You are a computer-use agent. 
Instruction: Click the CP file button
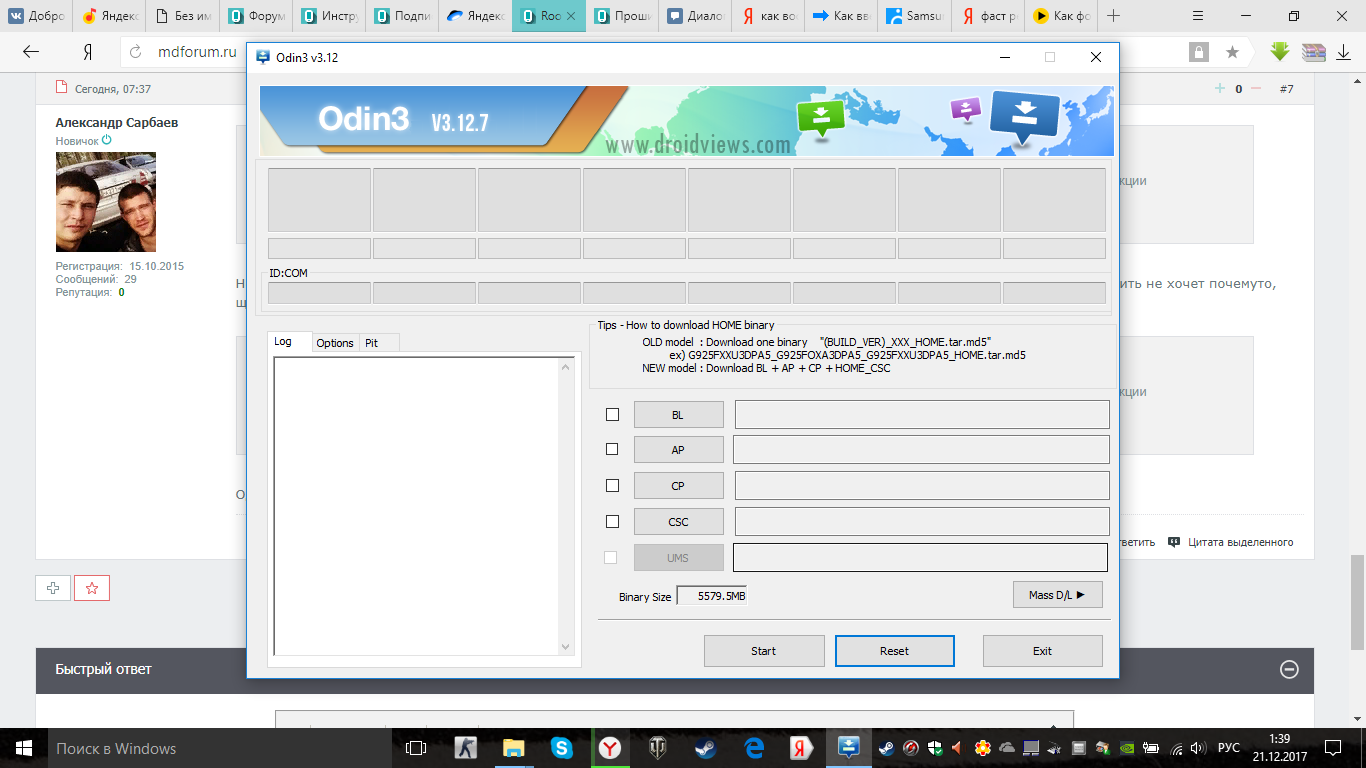678,486
